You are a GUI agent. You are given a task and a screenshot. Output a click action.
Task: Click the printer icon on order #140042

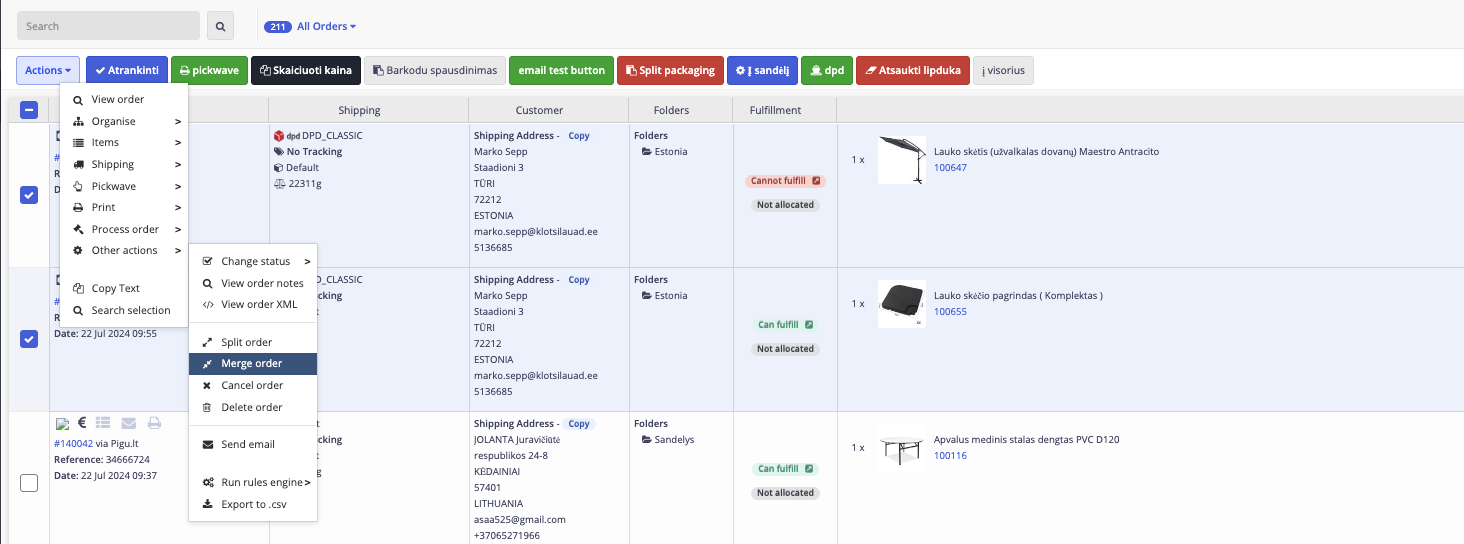pyautogui.click(x=154, y=423)
